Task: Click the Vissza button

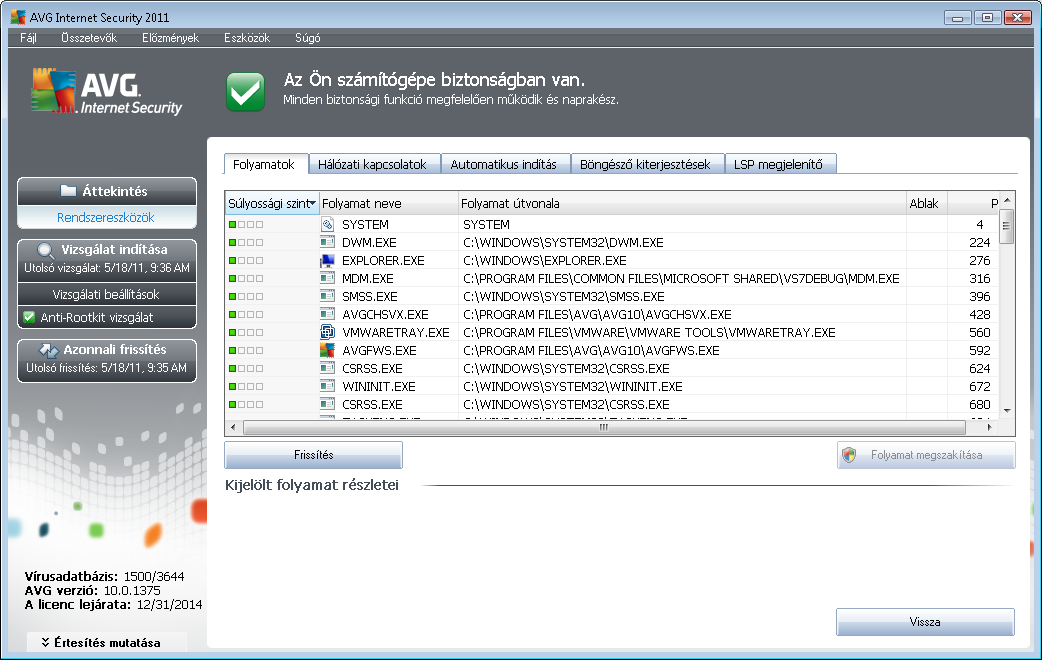Action: tap(925, 622)
